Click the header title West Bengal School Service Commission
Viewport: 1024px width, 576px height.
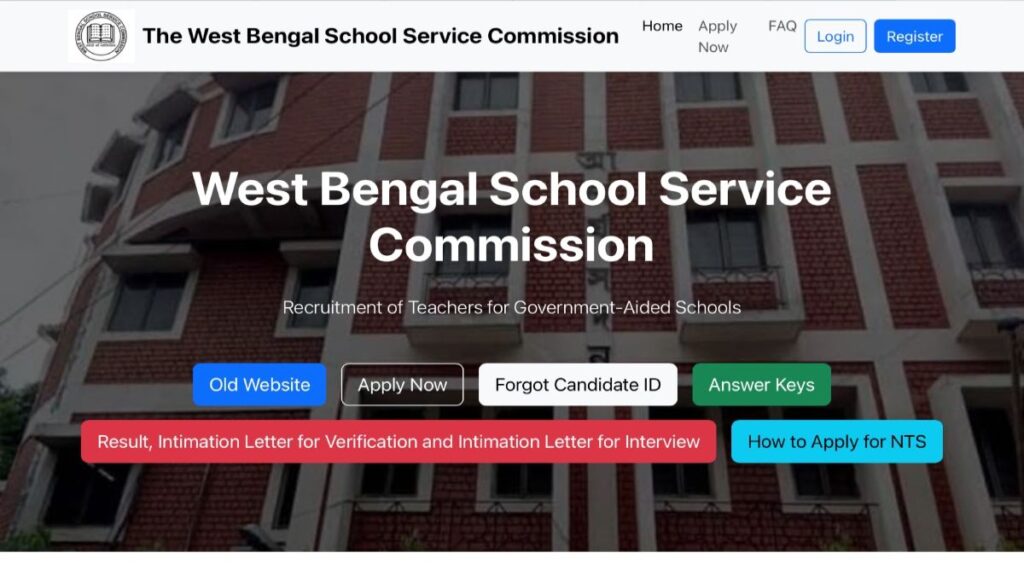380,36
